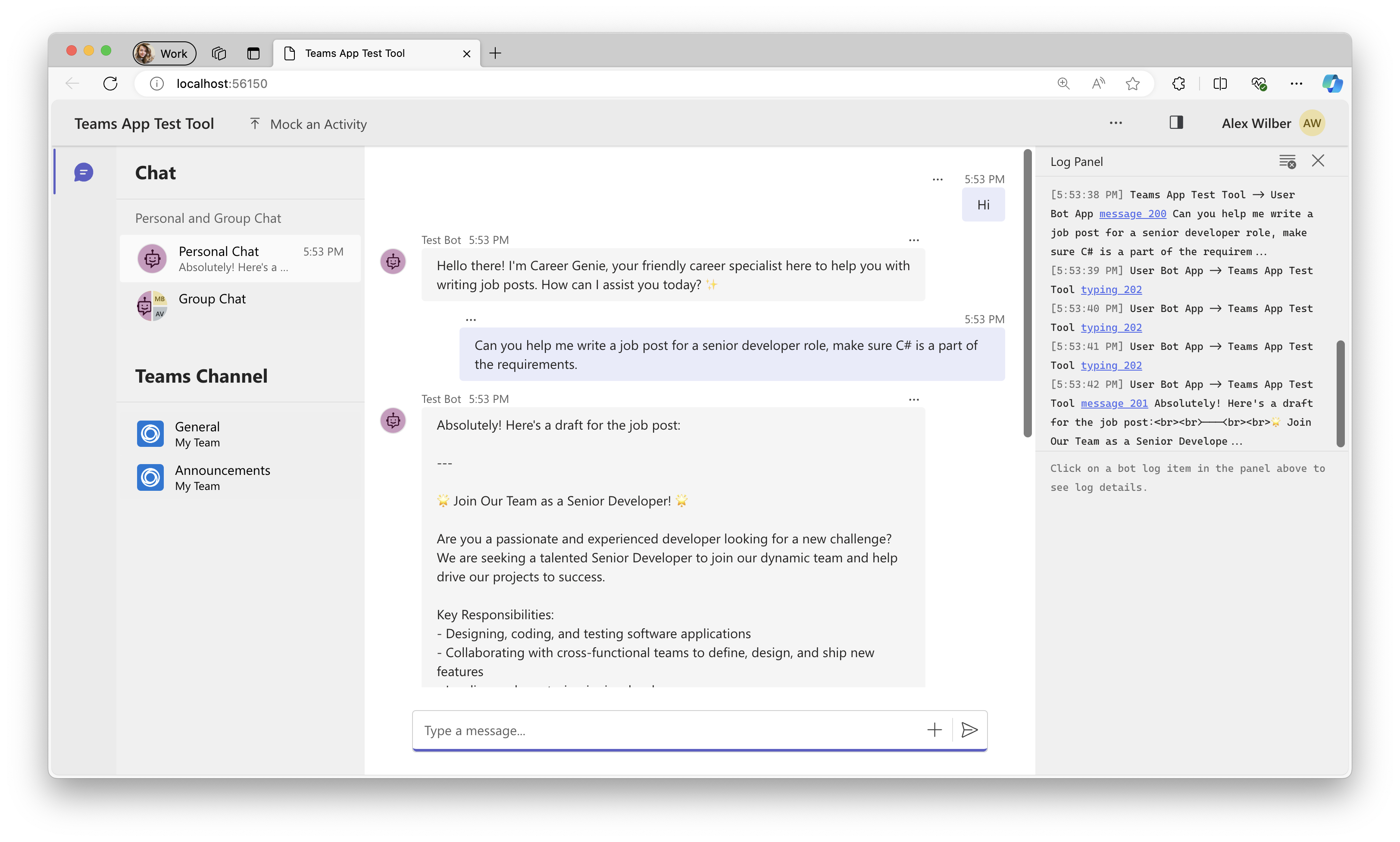This screenshot has height=842, width=1400.
Task: Click the Type a message input field
Action: (x=700, y=730)
